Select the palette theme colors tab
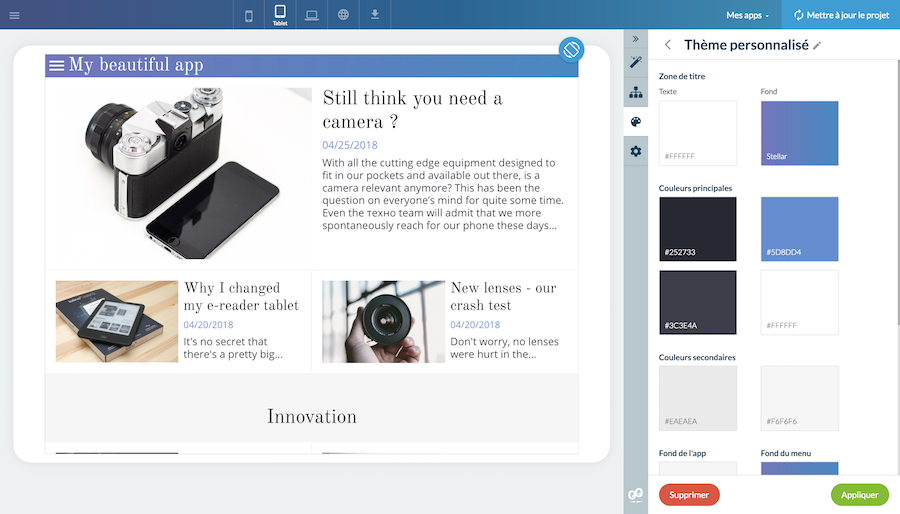The width and height of the screenshot is (900, 514). tap(636, 122)
